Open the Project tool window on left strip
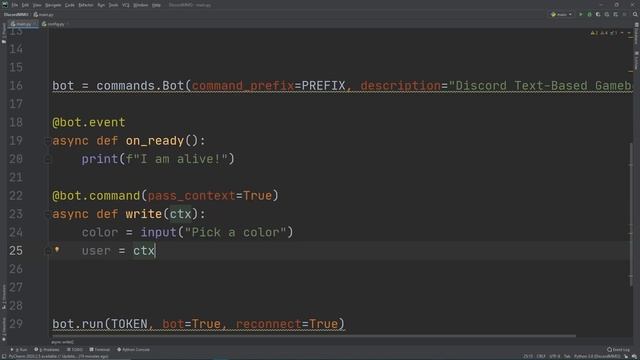Viewport: 640px width, 360px height. [4, 33]
